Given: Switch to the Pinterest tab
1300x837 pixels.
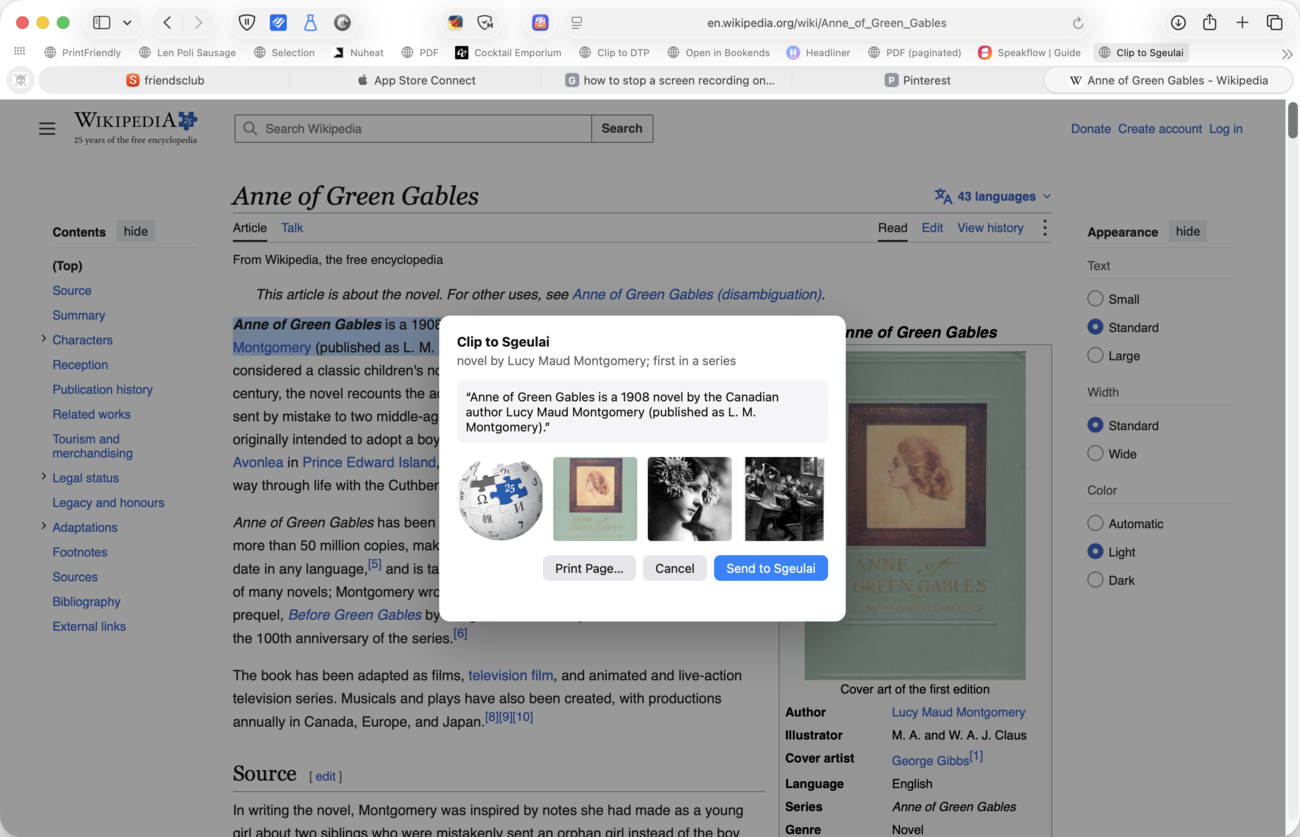Looking at the screenshot, I should (917, 80).
